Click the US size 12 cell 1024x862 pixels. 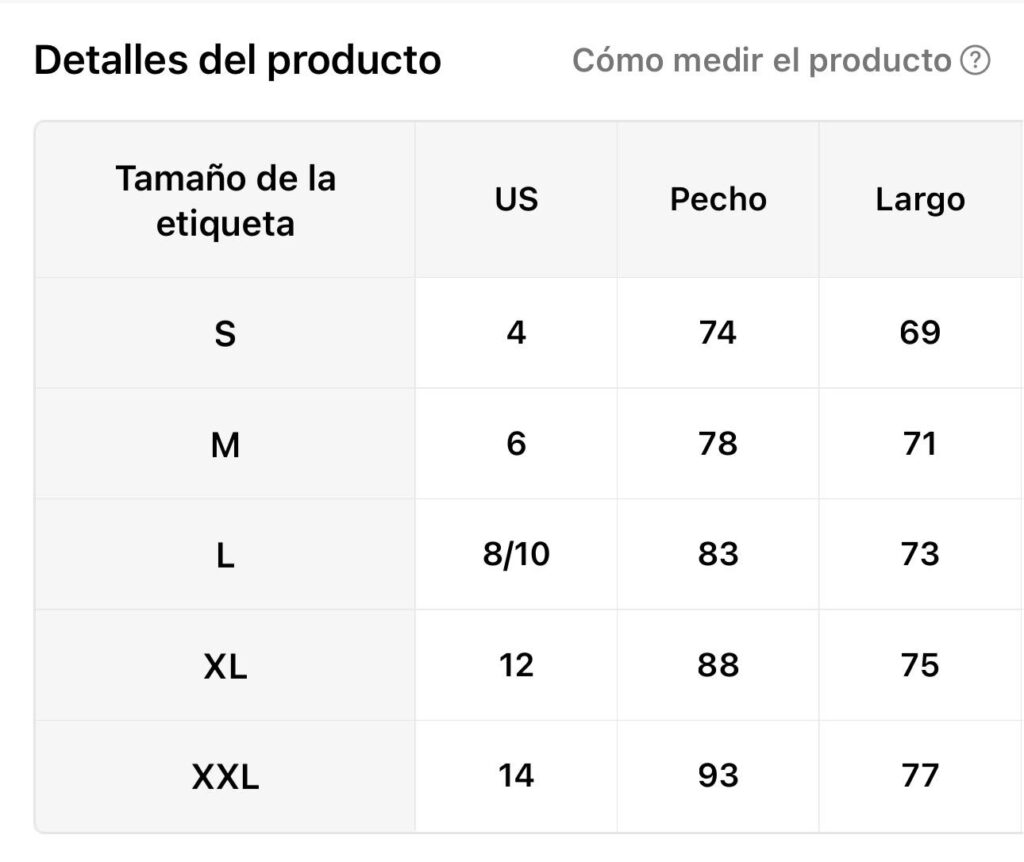click(516, 665)
